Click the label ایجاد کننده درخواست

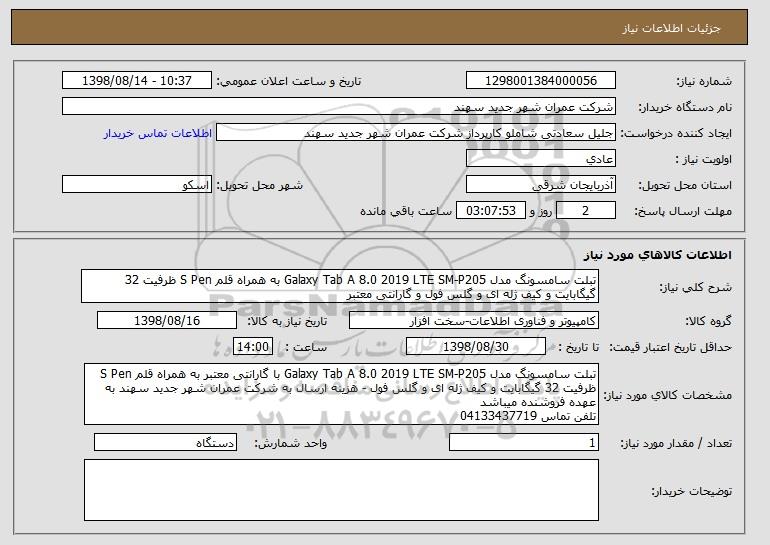pyautogui.click(x=676, y=133)
